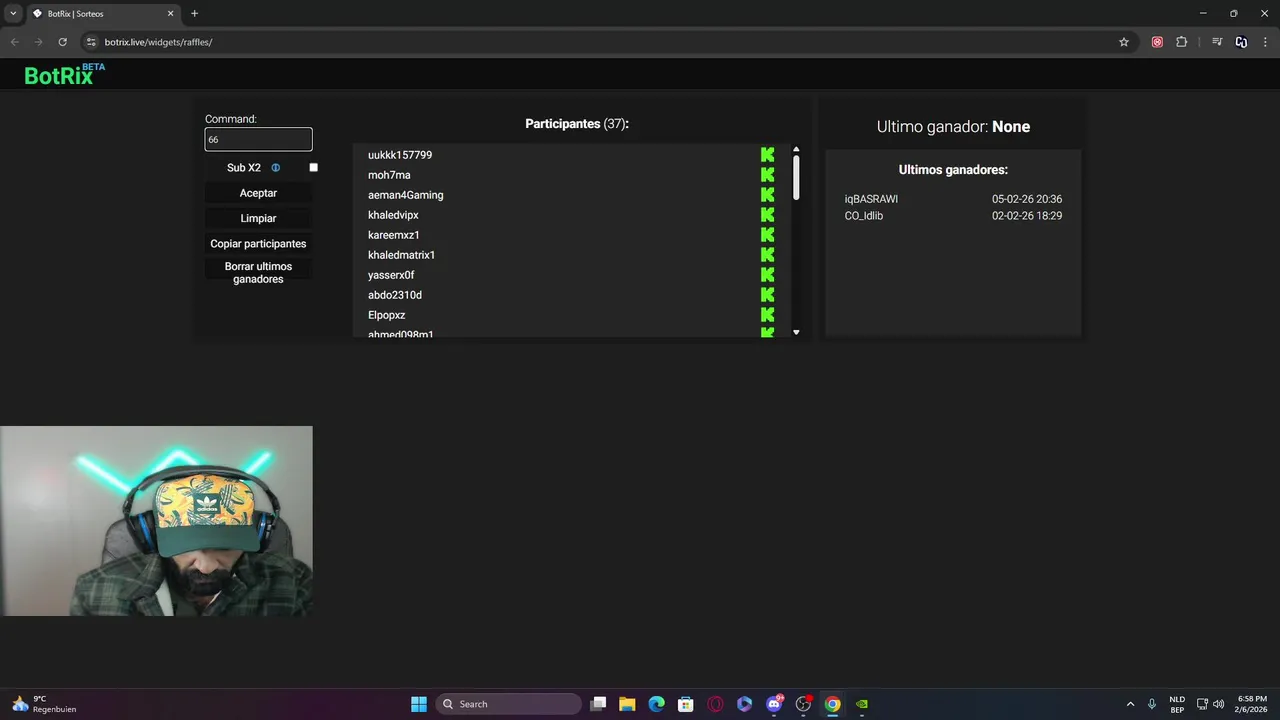Viewport: 1280px width, 720px height.
Task: Click the NLD BEP language indicator
Action: [x=1177, y=704]
